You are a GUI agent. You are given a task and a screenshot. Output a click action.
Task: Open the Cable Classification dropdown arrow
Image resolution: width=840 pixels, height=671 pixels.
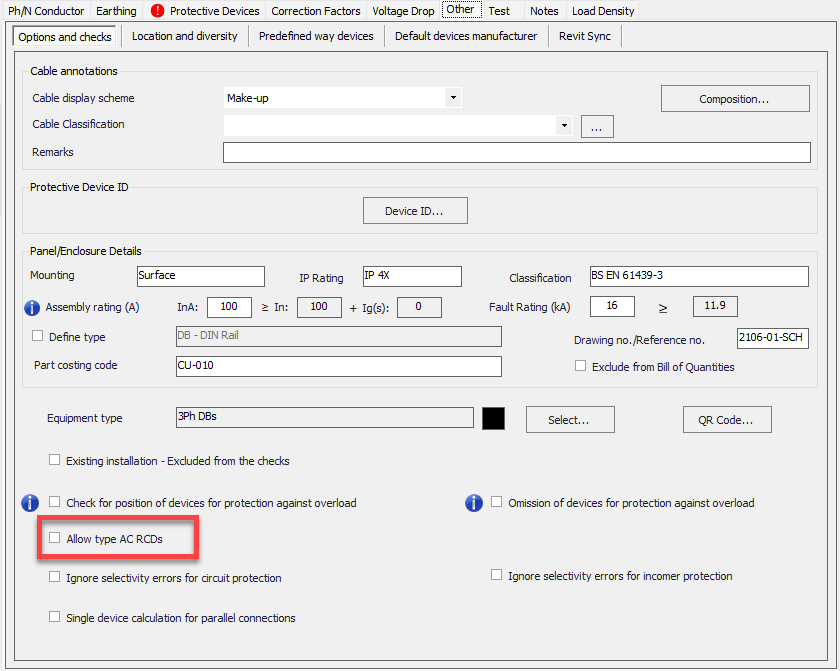(x=564, y=126)
